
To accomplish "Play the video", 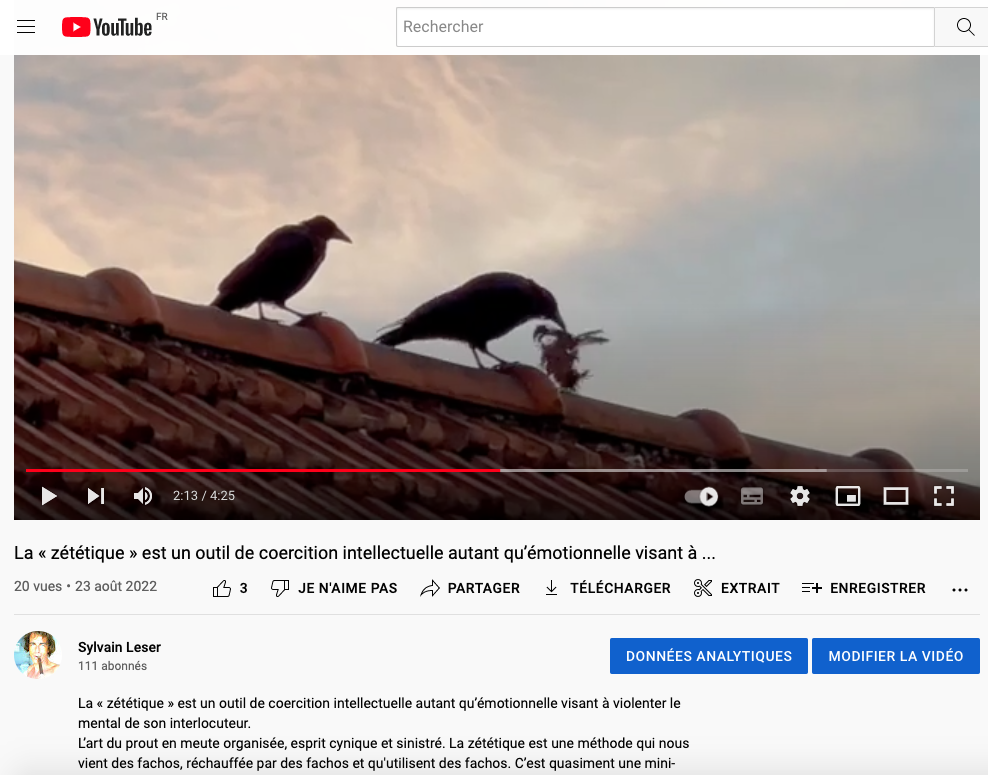I will (x=49, y=496).
